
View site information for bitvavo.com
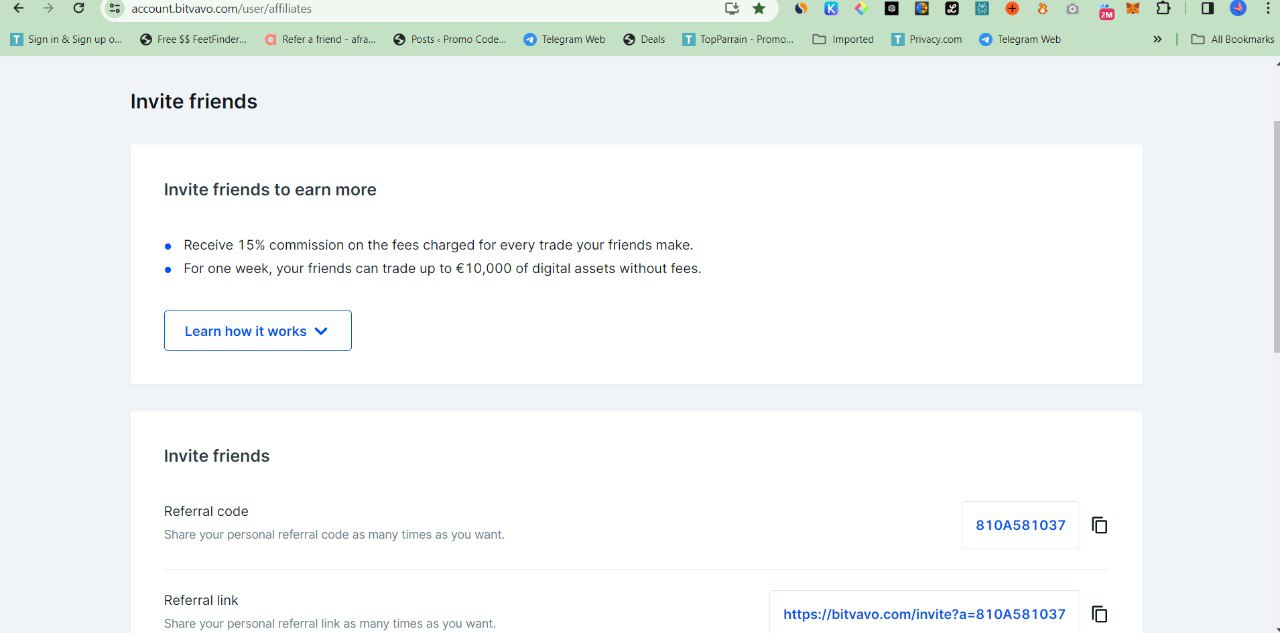point(115,8)
